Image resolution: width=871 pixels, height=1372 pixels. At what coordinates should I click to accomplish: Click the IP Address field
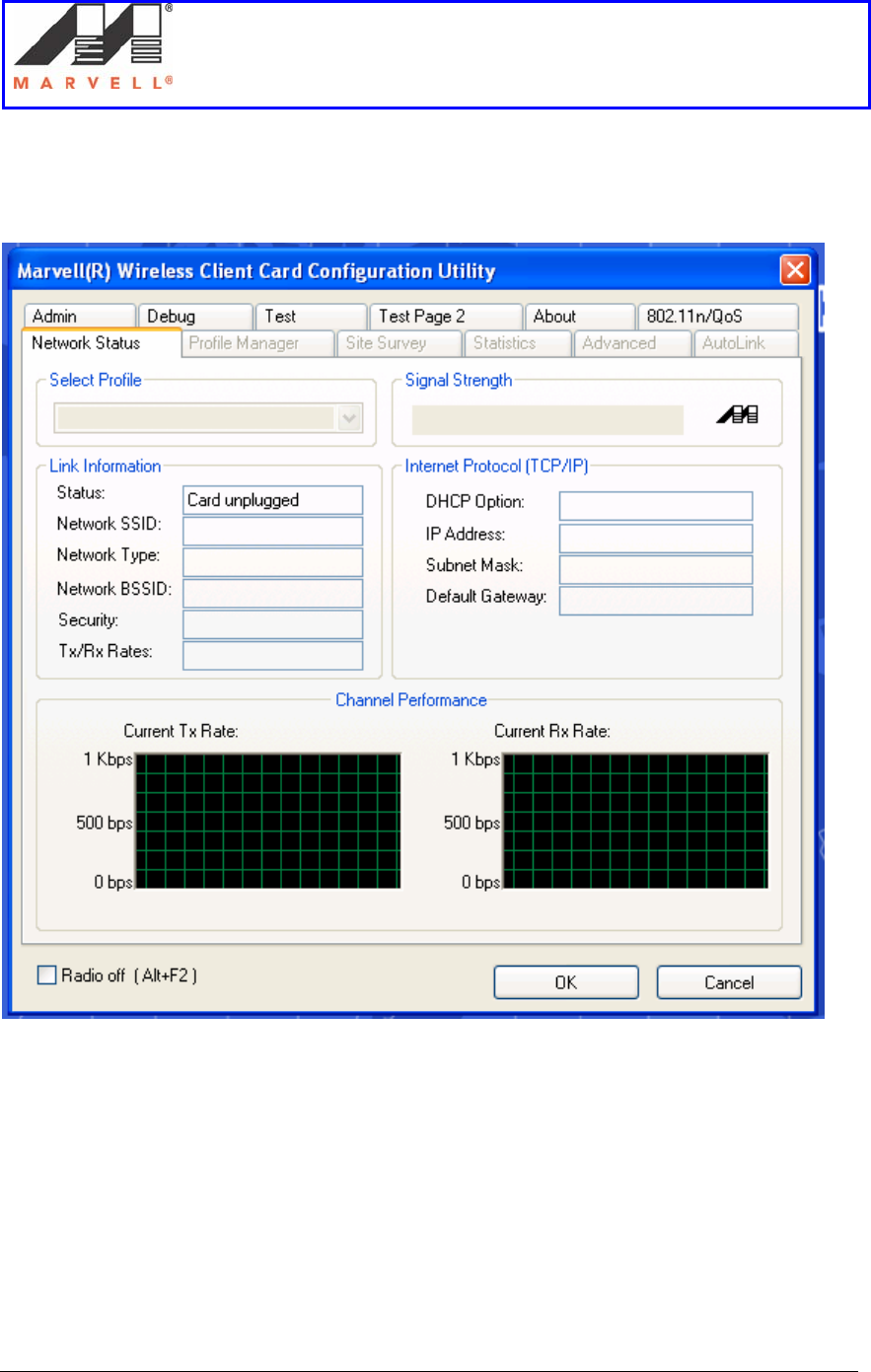click(x=656, y=539)
